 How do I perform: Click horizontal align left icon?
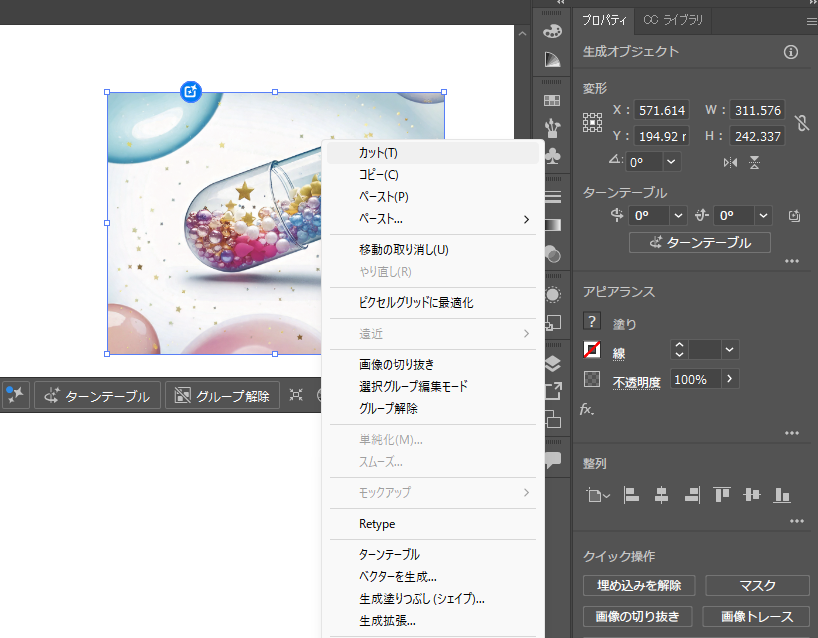(x=631, y=494)
